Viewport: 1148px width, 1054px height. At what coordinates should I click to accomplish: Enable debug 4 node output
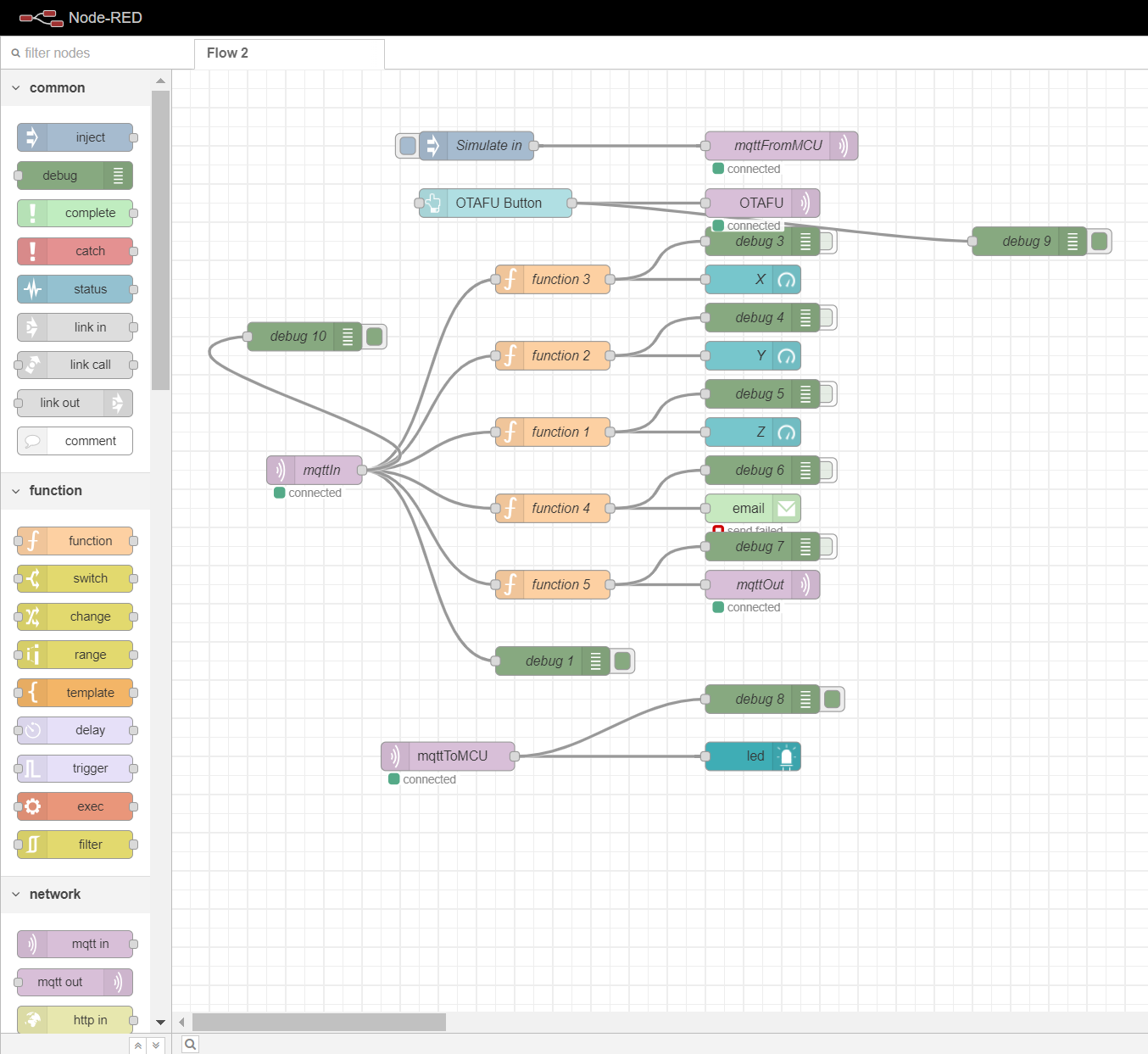point(827,318)
